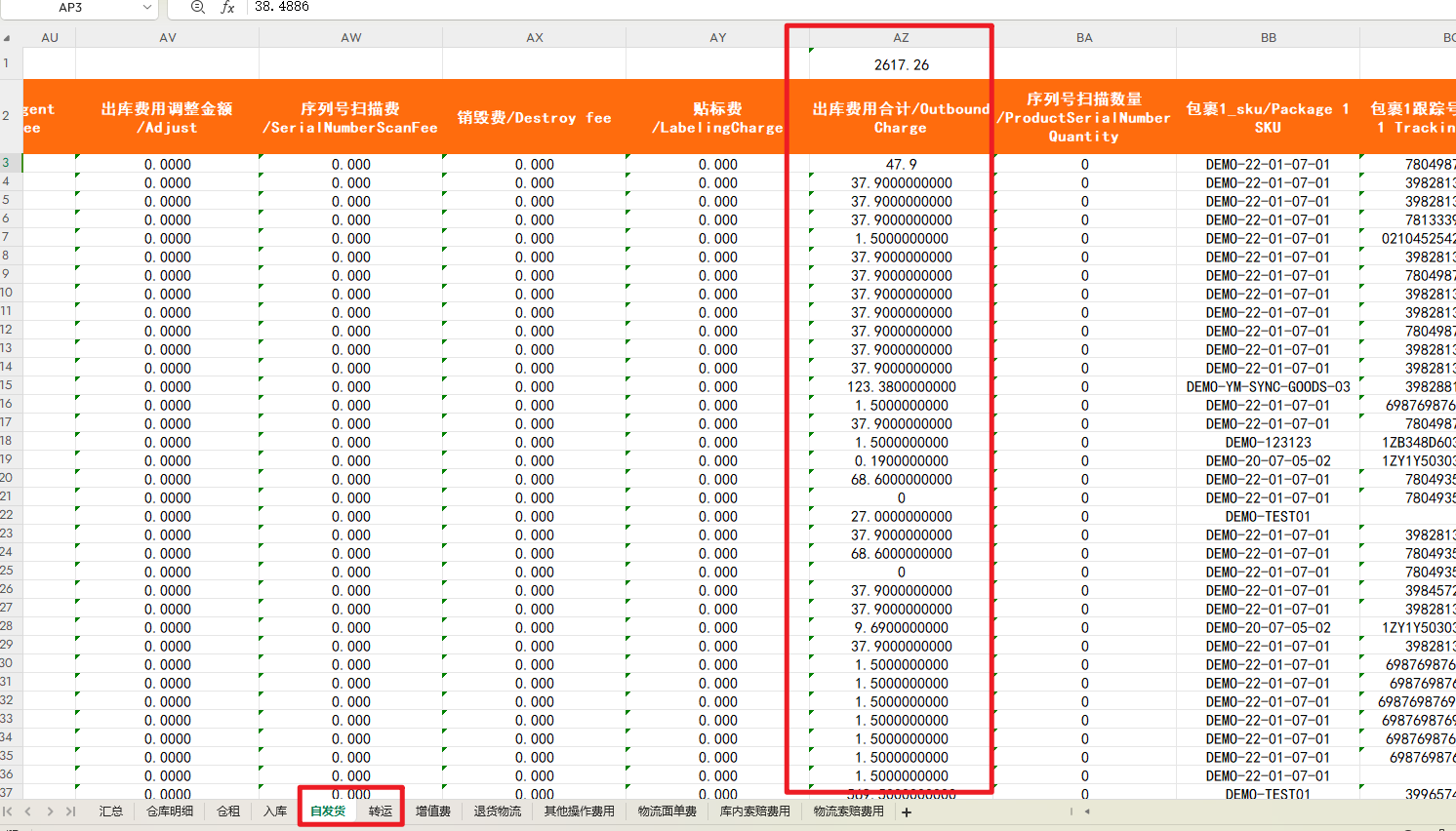This screenshot has width=1456, height=831.
Task: Switch to the 退货物流 sheet tab
Action: (498, 811)
